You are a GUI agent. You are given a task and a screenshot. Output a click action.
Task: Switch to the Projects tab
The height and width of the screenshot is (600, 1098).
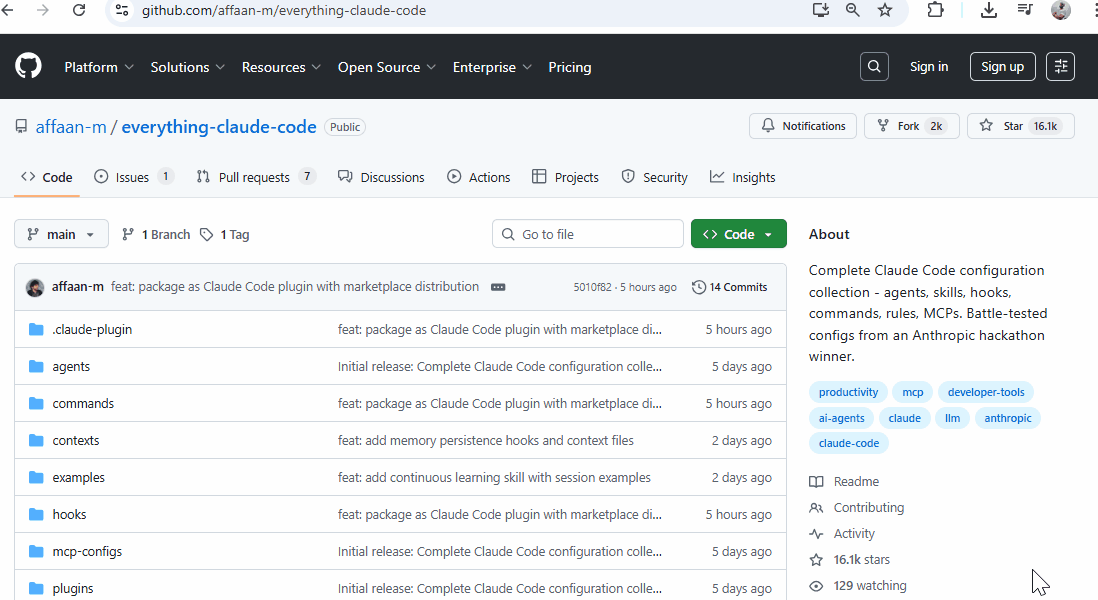point(565,177)
